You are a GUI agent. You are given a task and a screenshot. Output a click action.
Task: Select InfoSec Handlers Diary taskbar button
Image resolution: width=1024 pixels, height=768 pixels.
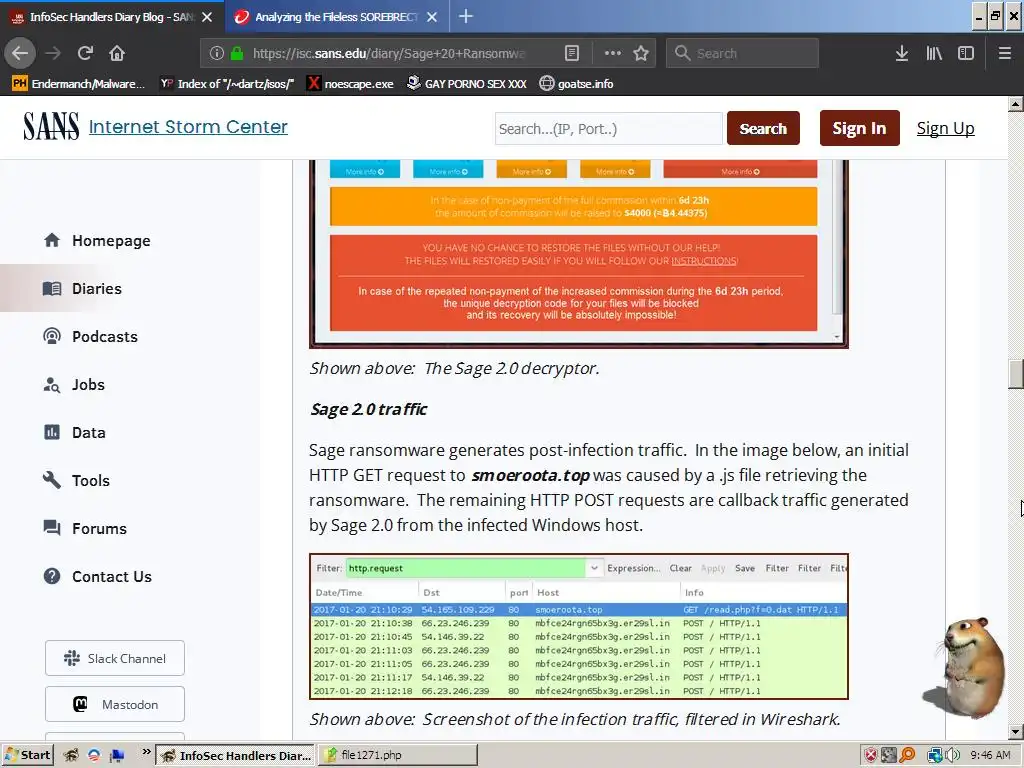236,756
